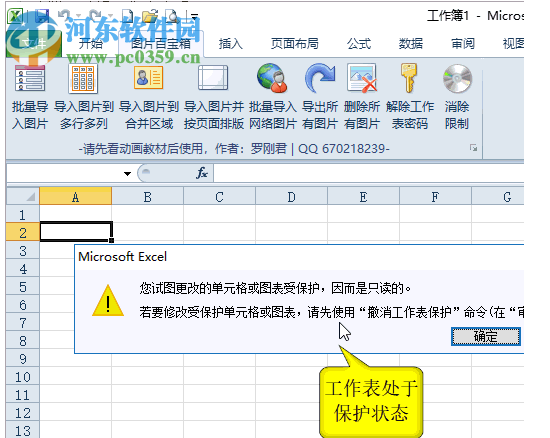
Task: Click the warning triangle icon in dialog
Action: pyautogui.click(x=108, y=301)
